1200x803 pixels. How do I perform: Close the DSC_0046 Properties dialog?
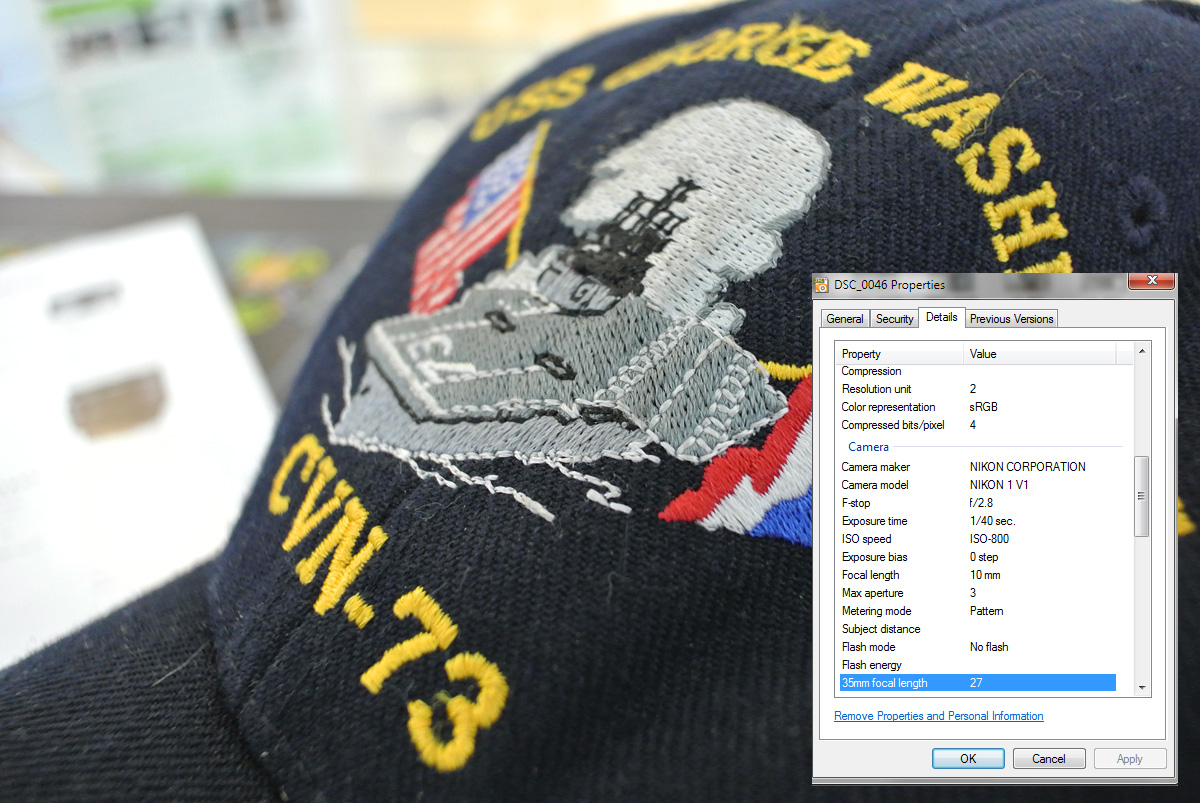(x=1151, y=281)
